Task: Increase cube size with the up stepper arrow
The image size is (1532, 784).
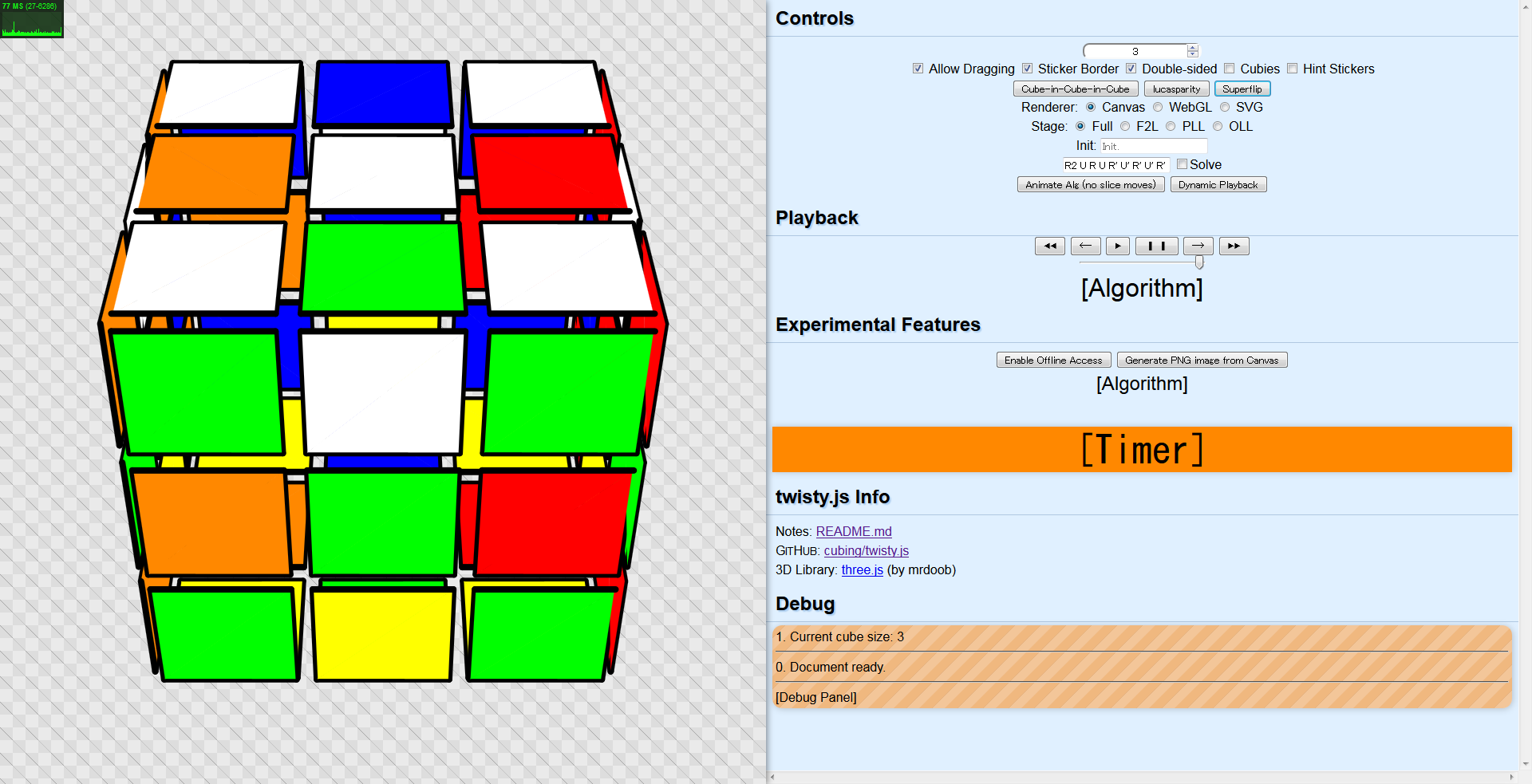Action: 1193,48
